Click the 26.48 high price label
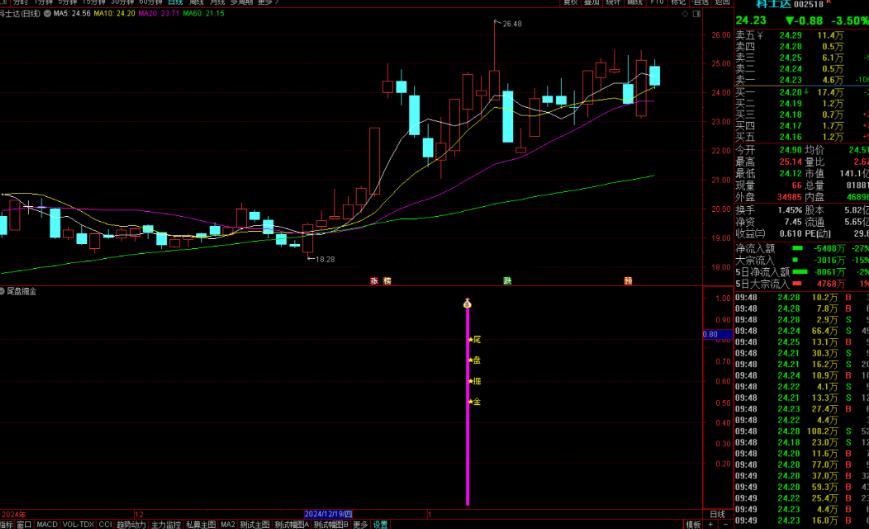Screen dimensions: 869x529 [512, 24]
